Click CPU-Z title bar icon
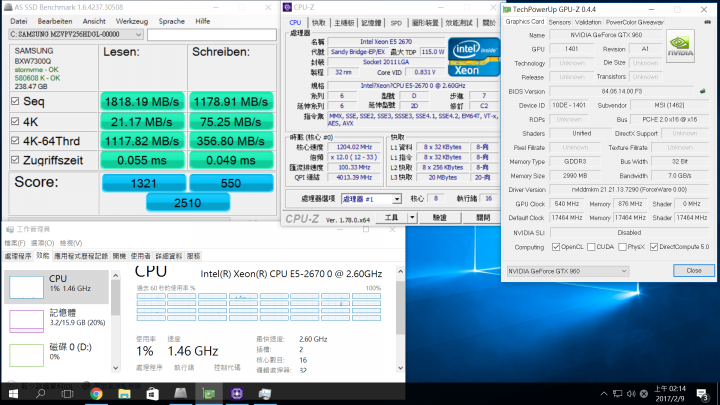Viewport: 720px width, 405px height. (x=287, y=7)
